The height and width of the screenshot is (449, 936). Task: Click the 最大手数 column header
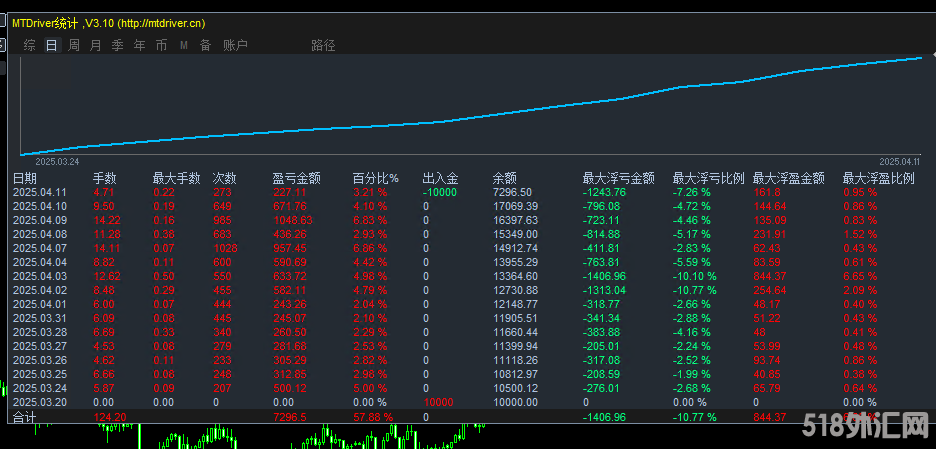(x=176, y=179)
